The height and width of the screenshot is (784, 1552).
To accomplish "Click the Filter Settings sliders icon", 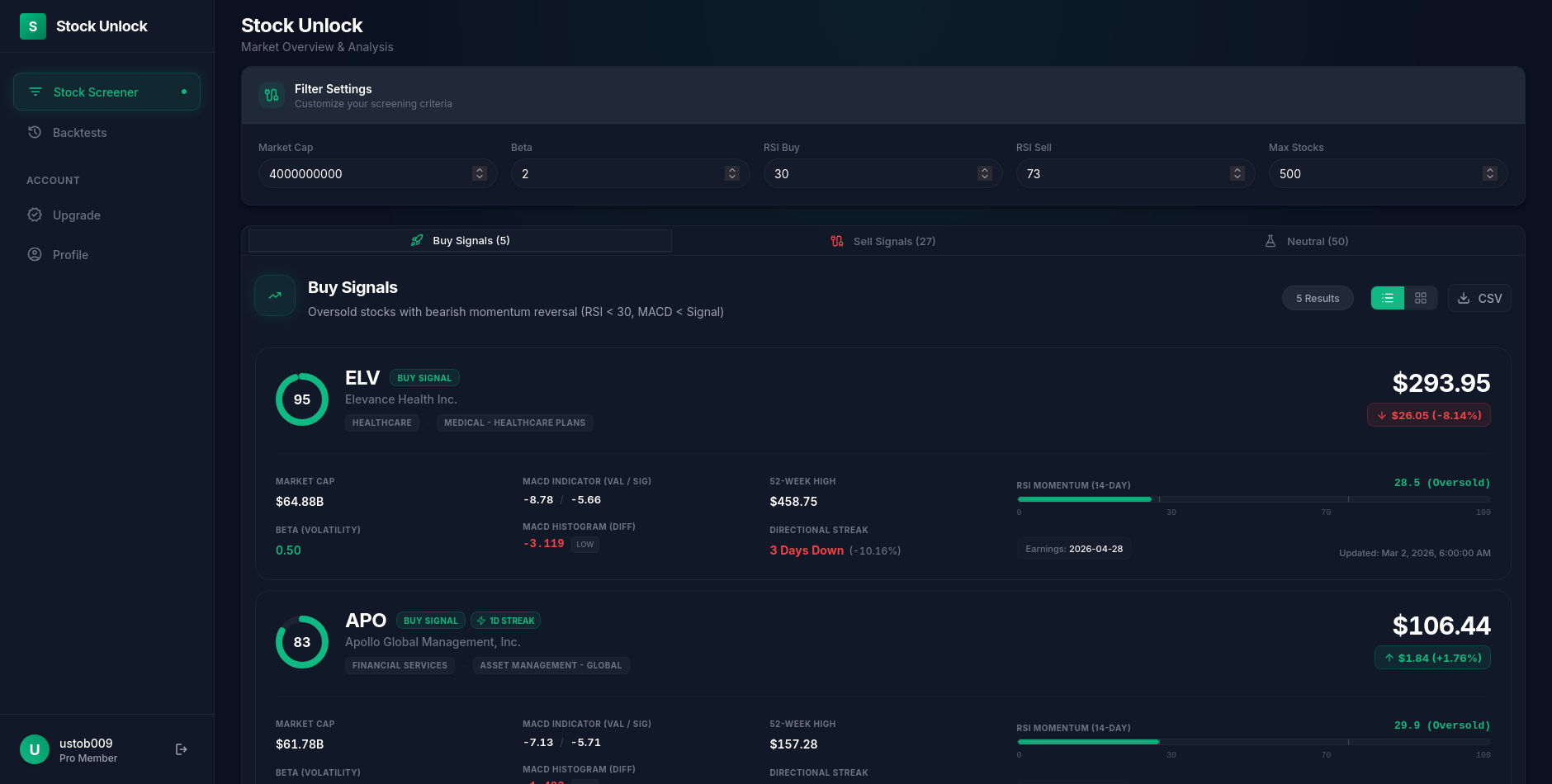I will pyautogui.click(x=272, y=95).
